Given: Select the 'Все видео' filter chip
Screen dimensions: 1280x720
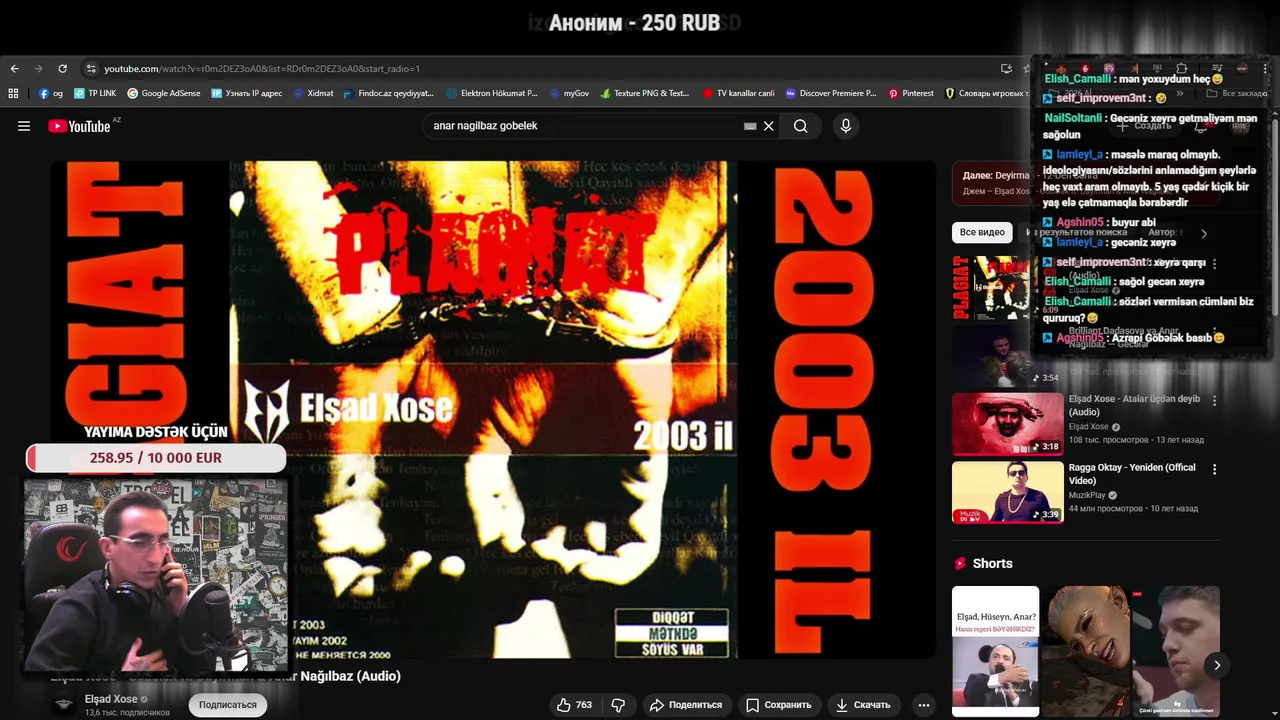Looking at the screenshot, I should (982, 232).
